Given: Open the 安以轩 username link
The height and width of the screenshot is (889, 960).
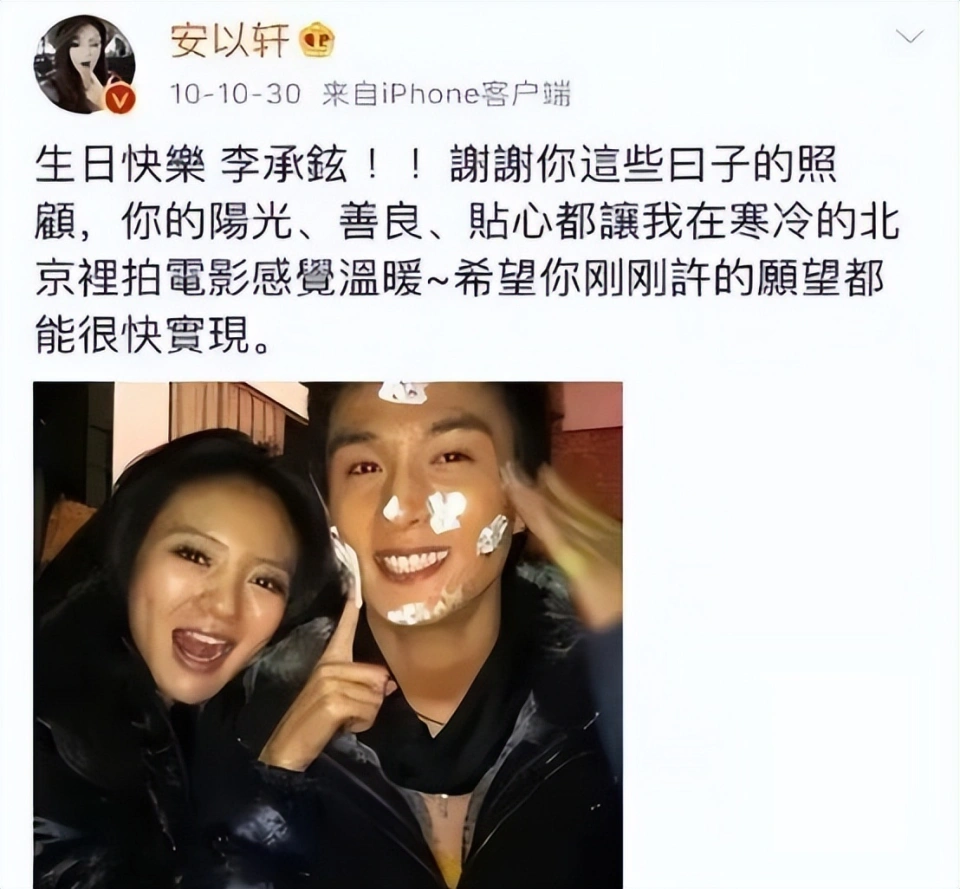Looking at the screenshot, I should tap(230, 42).
